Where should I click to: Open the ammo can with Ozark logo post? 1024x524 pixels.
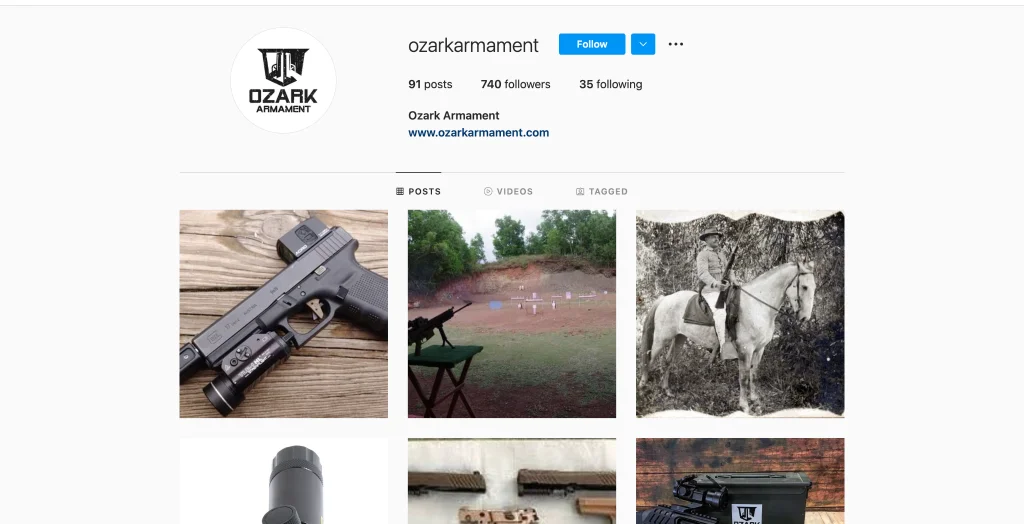pos(740,481)
